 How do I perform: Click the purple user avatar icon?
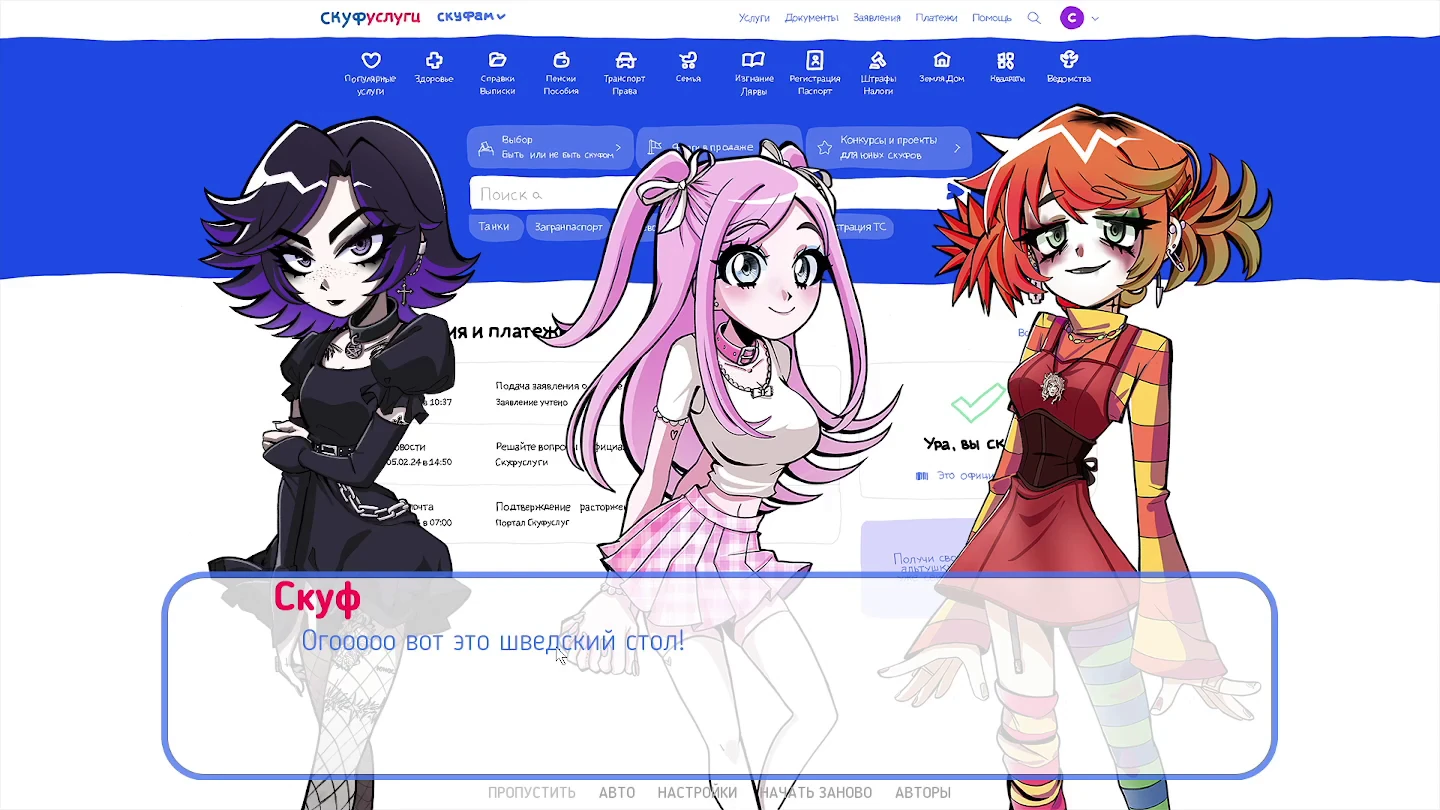(1072, 18)
